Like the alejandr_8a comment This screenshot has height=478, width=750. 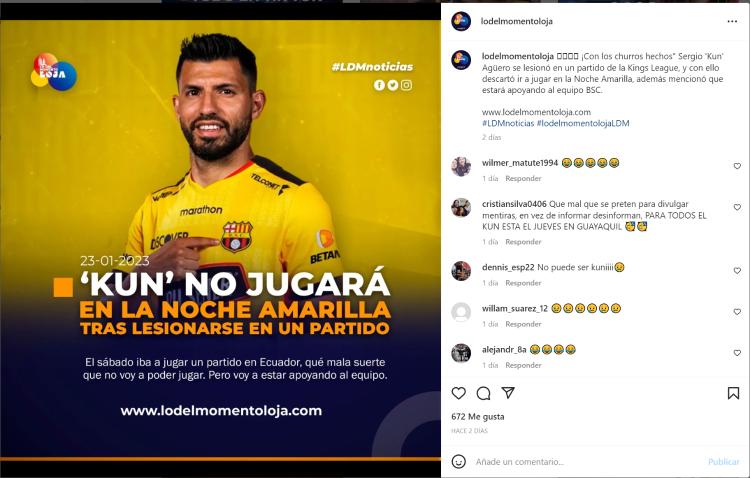(737, 353)
